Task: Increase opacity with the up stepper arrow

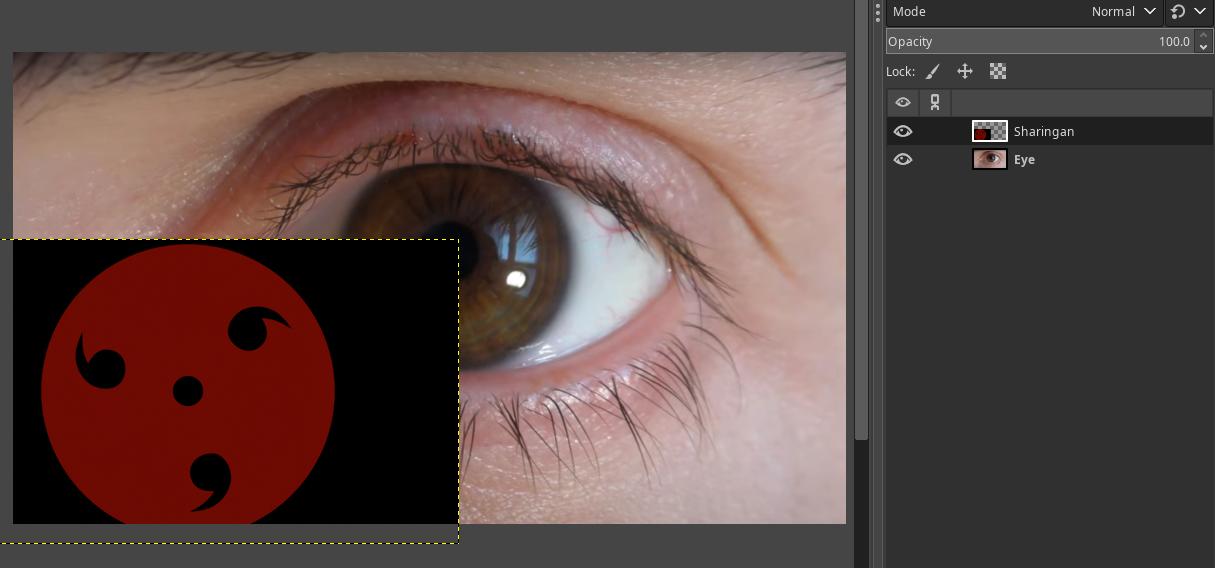Action: [x=1203, y=36]
